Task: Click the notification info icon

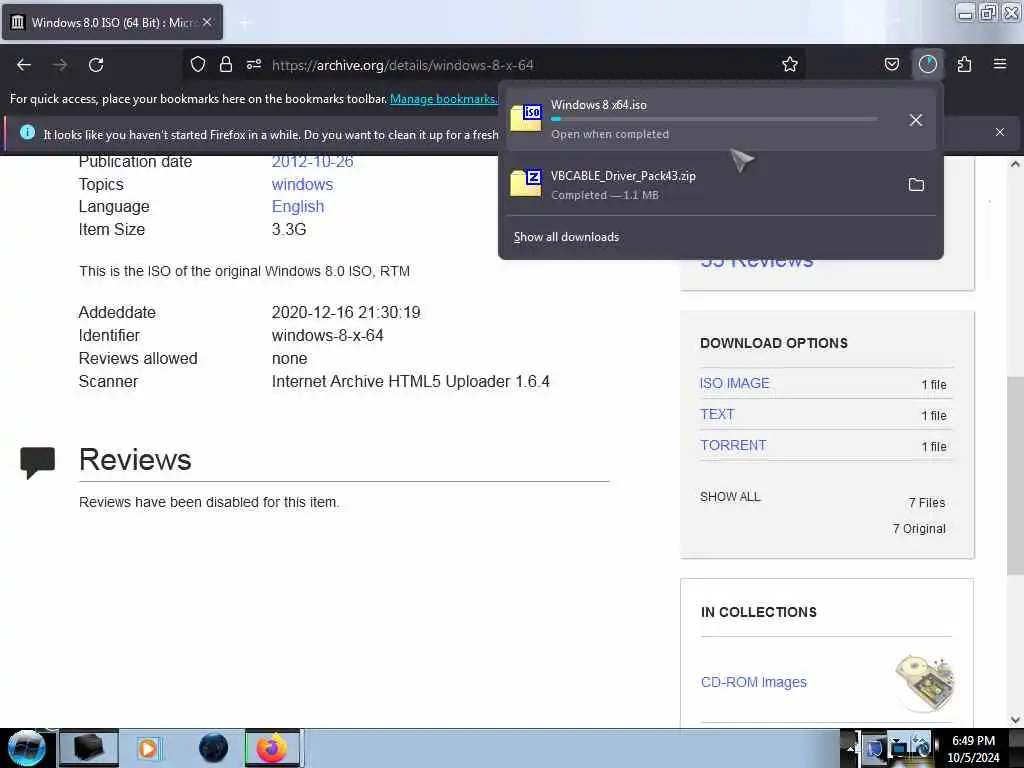Action: [x=27, y=133]
